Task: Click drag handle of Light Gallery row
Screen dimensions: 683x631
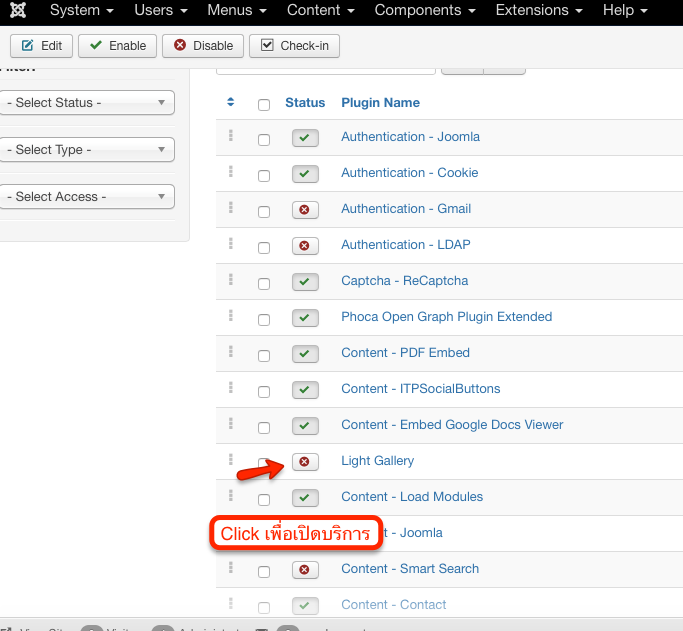Action: pyautogui.click(x=231, y=459)
